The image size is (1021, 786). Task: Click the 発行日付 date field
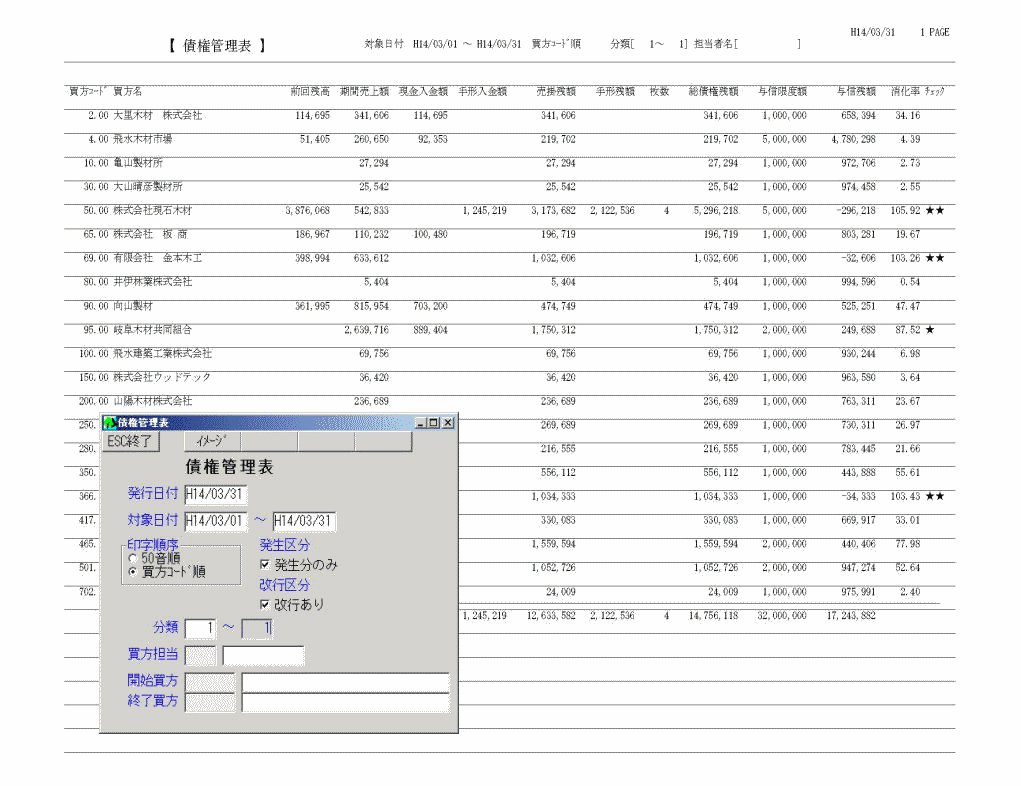pyautogui.click(x=216, y=494)
